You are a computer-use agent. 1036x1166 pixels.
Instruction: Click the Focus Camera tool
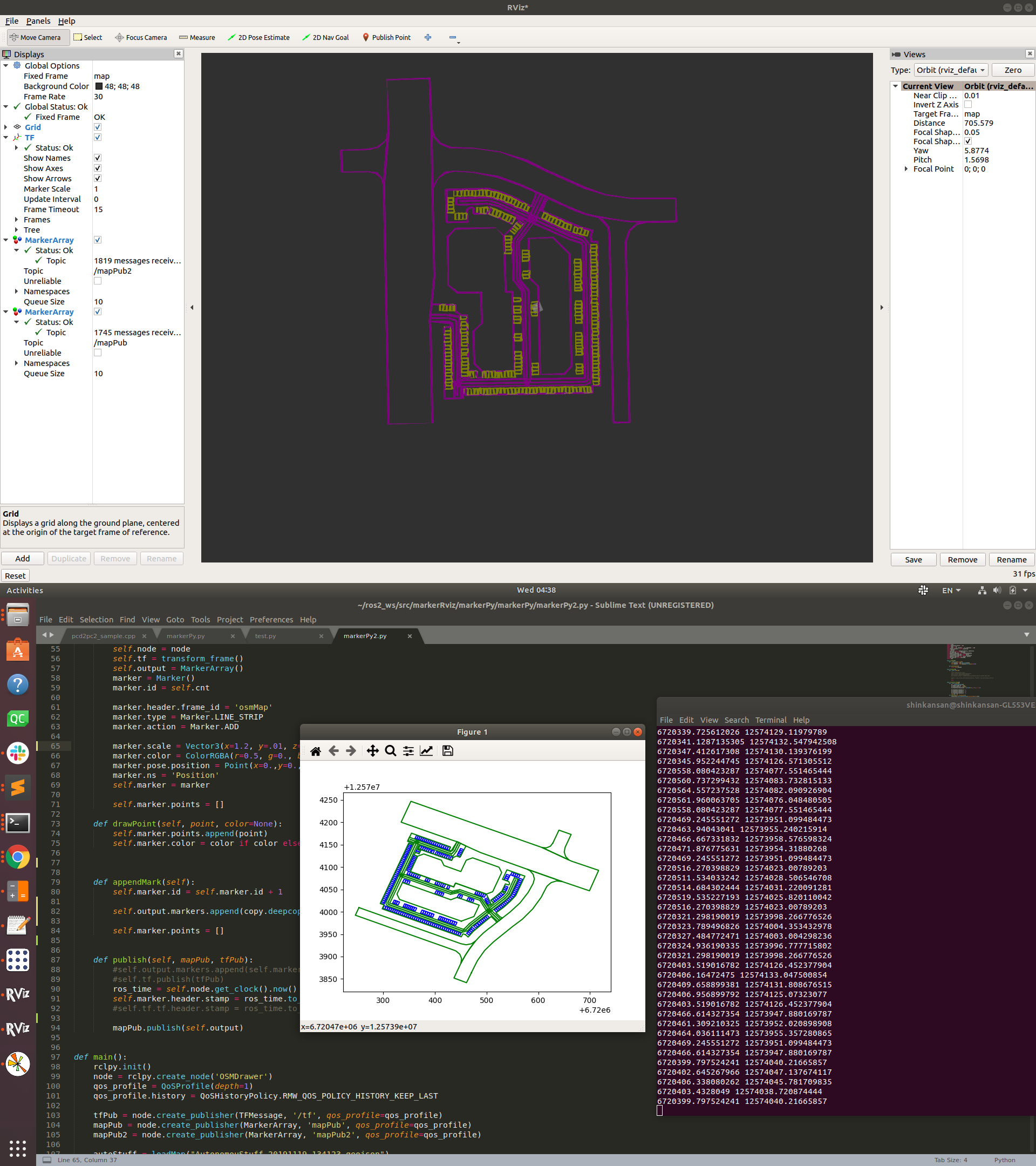pos(141,38)
